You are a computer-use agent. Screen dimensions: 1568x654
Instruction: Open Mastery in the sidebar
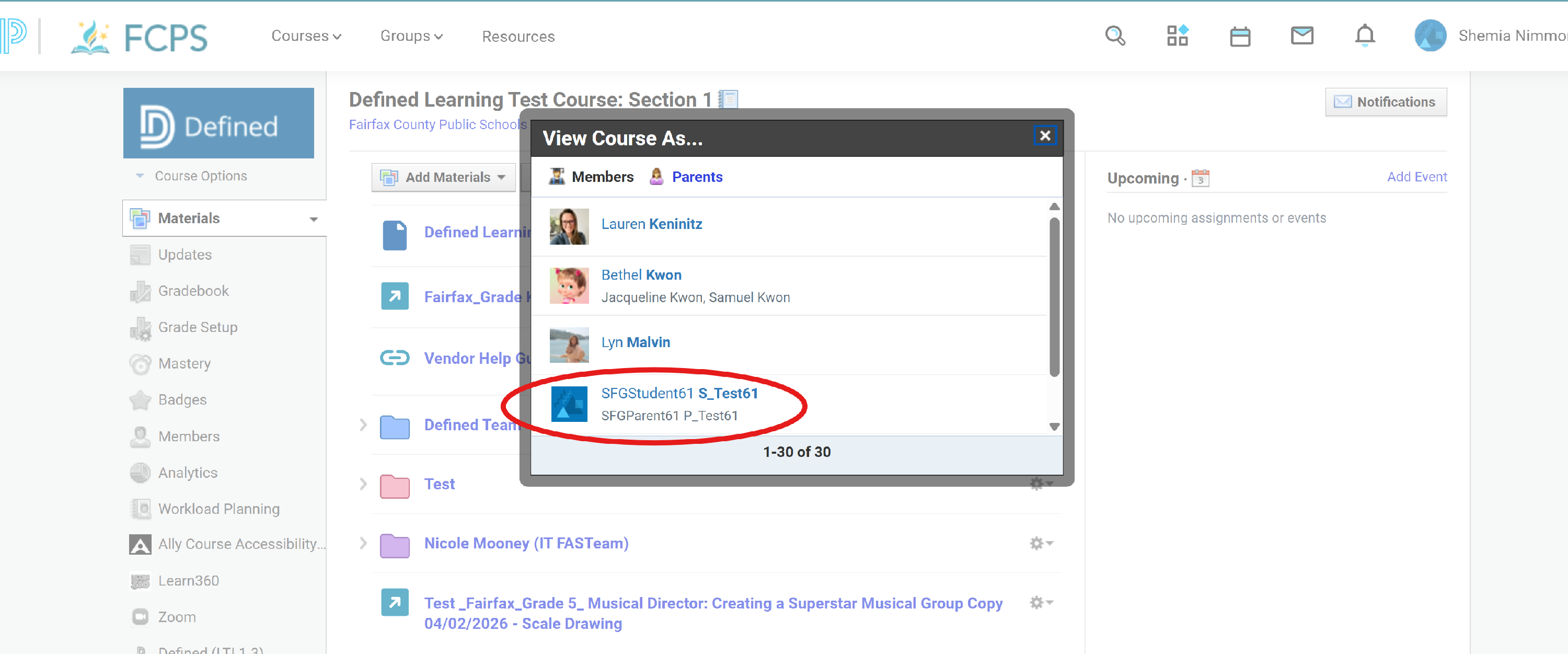point(185,363)
